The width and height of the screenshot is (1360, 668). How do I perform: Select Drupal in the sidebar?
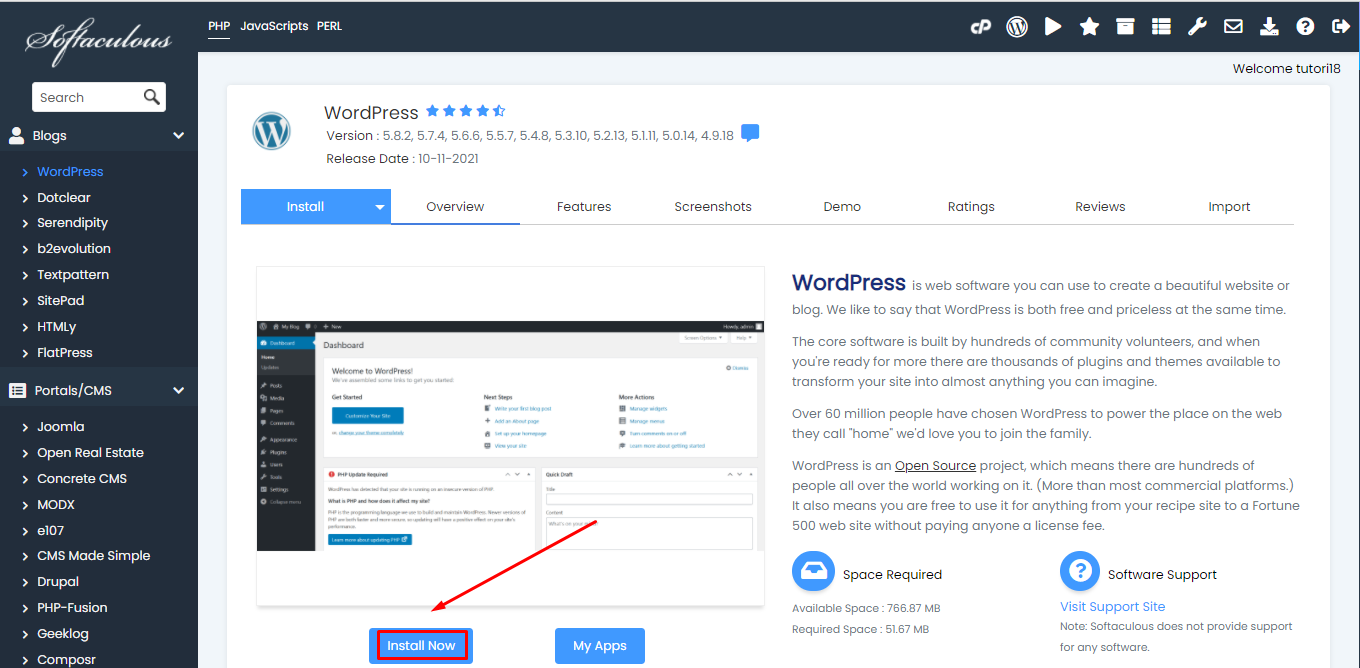click(x=58, y=582)
